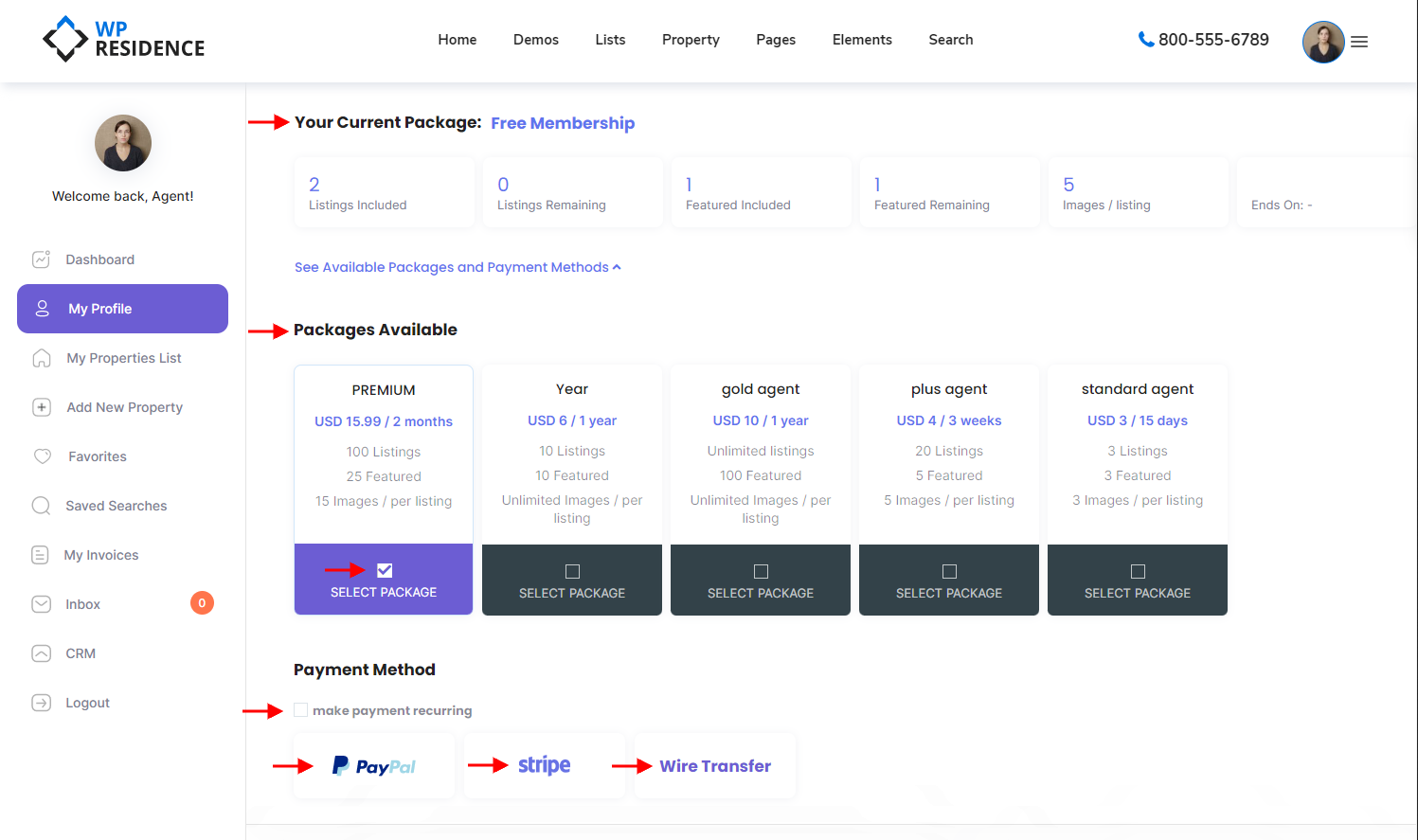
Task: Open the Elements menu
Action: (x=862, y=40)
